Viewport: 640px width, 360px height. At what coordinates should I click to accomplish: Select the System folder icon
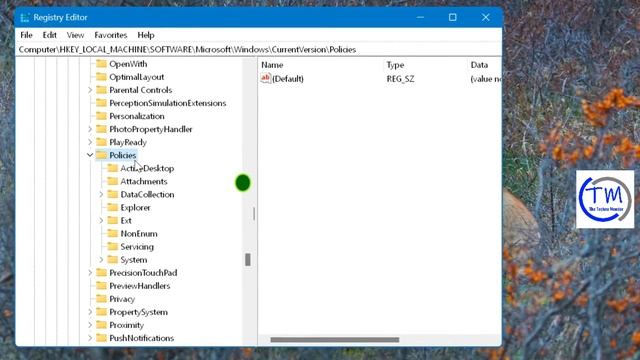click(113, 260)
